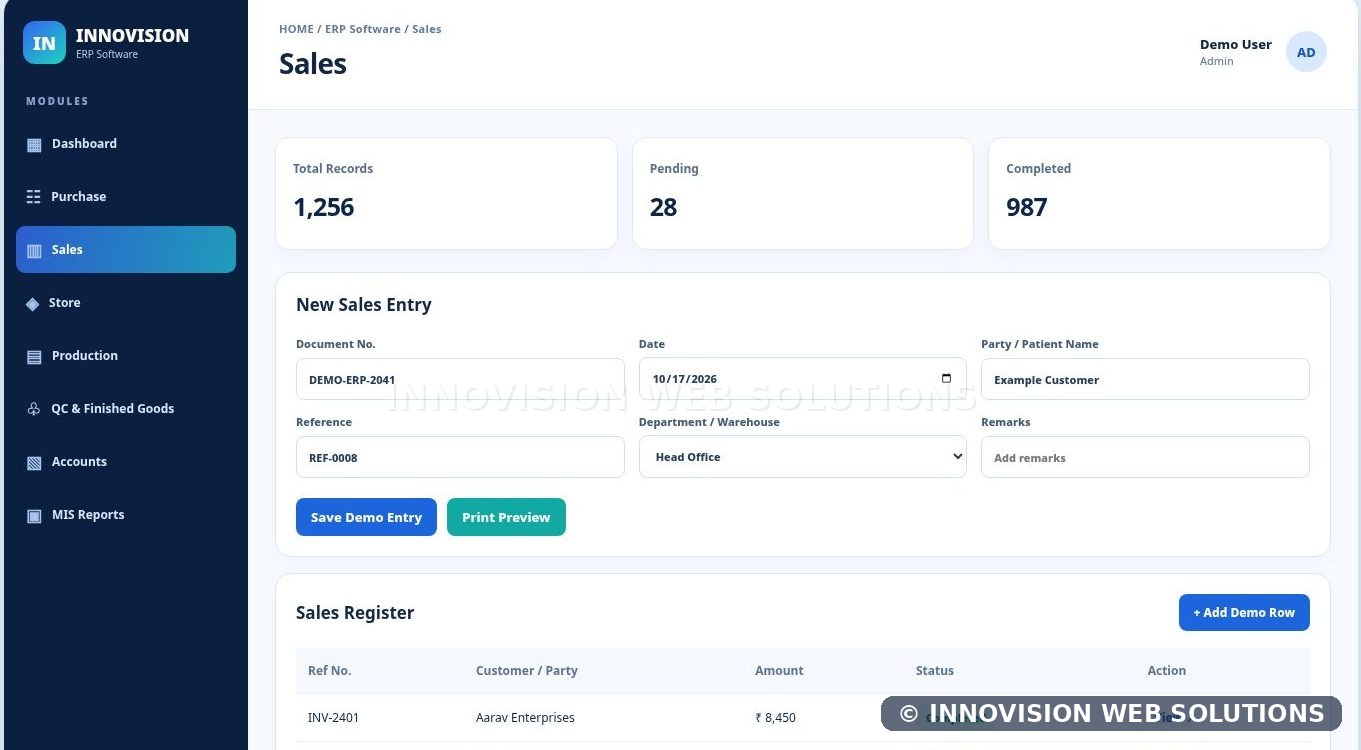1361x750 pixels.
Task: Click the Amount column header
Action: [x=779, y=671]
